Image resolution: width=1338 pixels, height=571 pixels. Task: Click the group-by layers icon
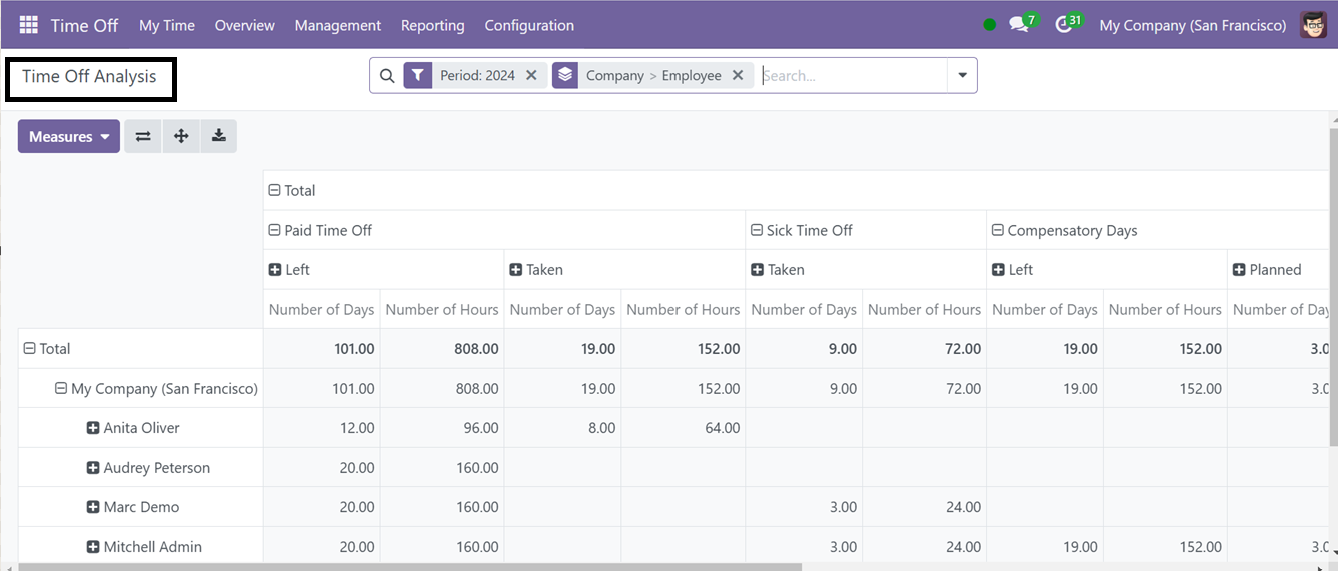click(565, 75)
